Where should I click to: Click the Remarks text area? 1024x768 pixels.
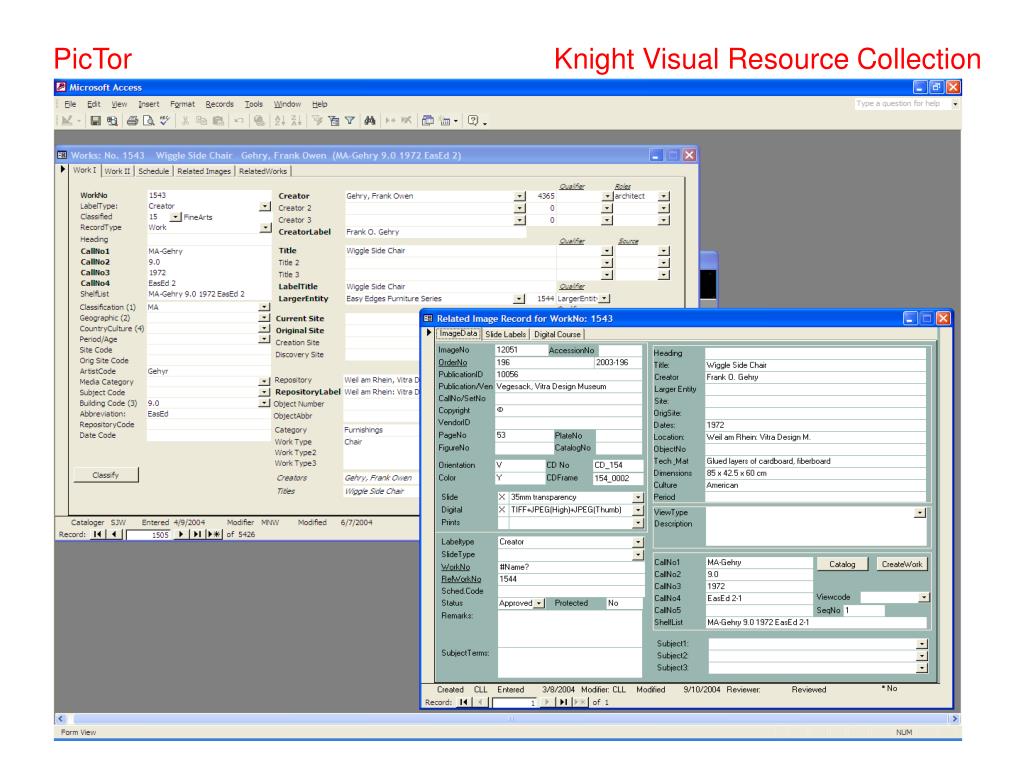[x=569, y=628]
